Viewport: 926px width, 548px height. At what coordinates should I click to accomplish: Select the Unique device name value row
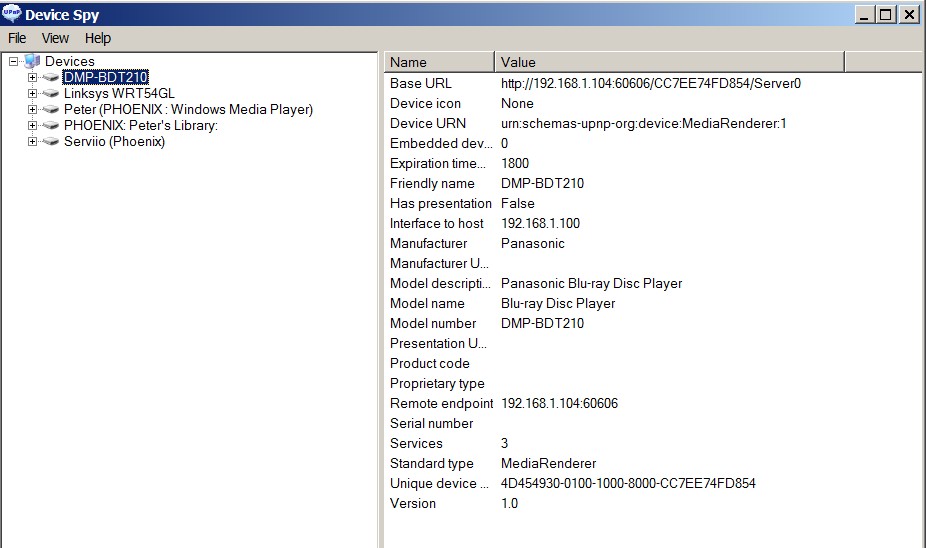pos(628,484)
